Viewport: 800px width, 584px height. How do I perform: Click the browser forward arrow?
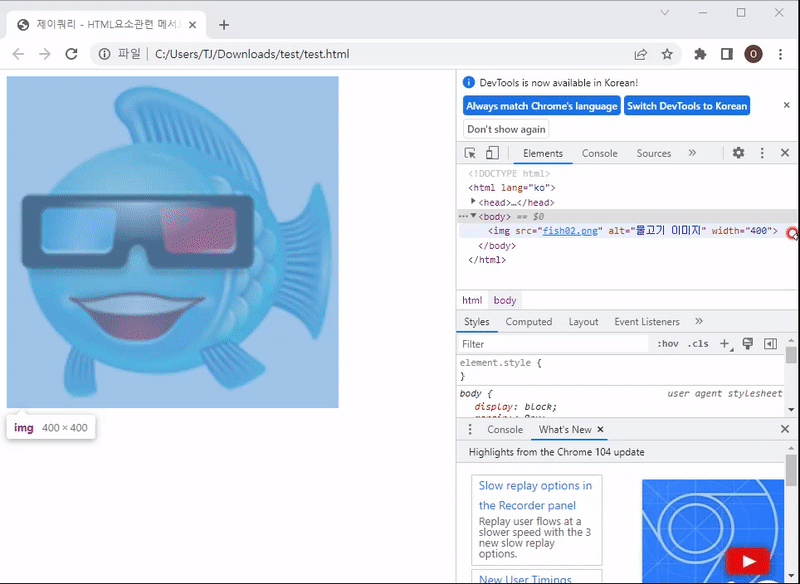click(45, 54)
